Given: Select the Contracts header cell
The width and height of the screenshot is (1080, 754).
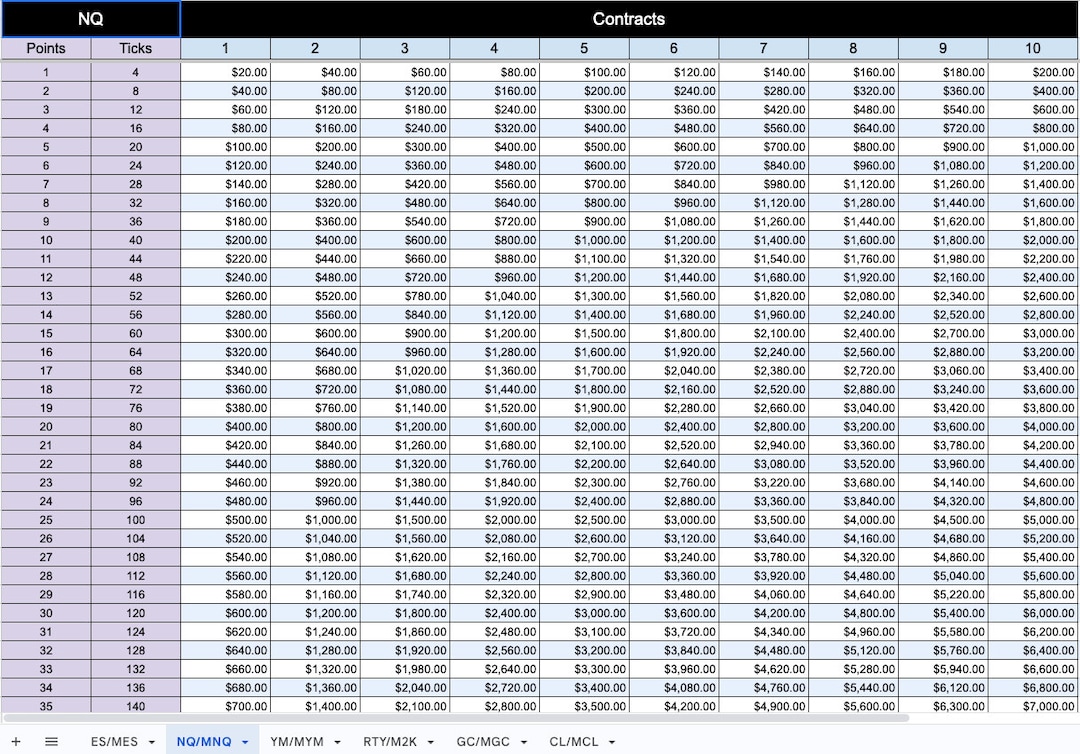Looking at the screenshot, I should pyautogui.click(x=629, y=18).
